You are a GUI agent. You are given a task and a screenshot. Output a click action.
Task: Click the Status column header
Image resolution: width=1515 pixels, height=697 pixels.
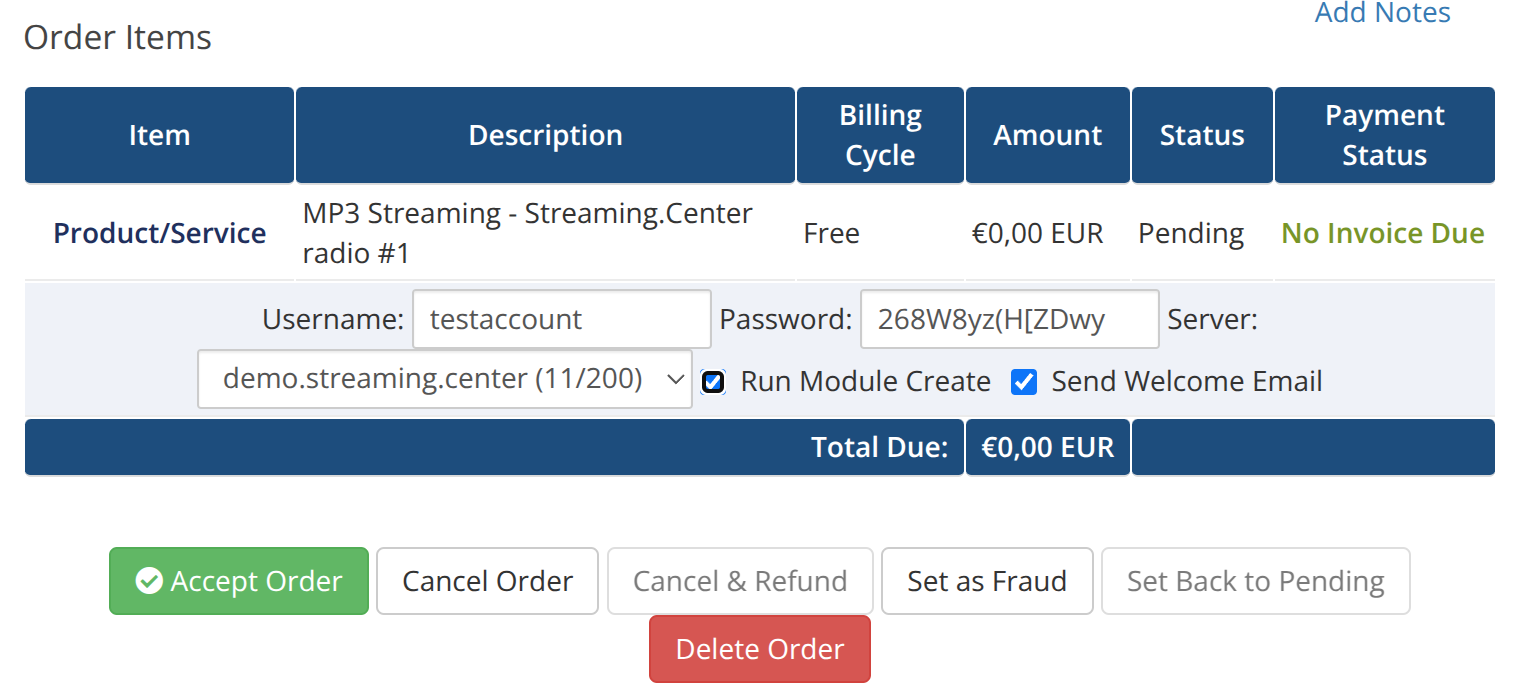(x=1202, y=135)
